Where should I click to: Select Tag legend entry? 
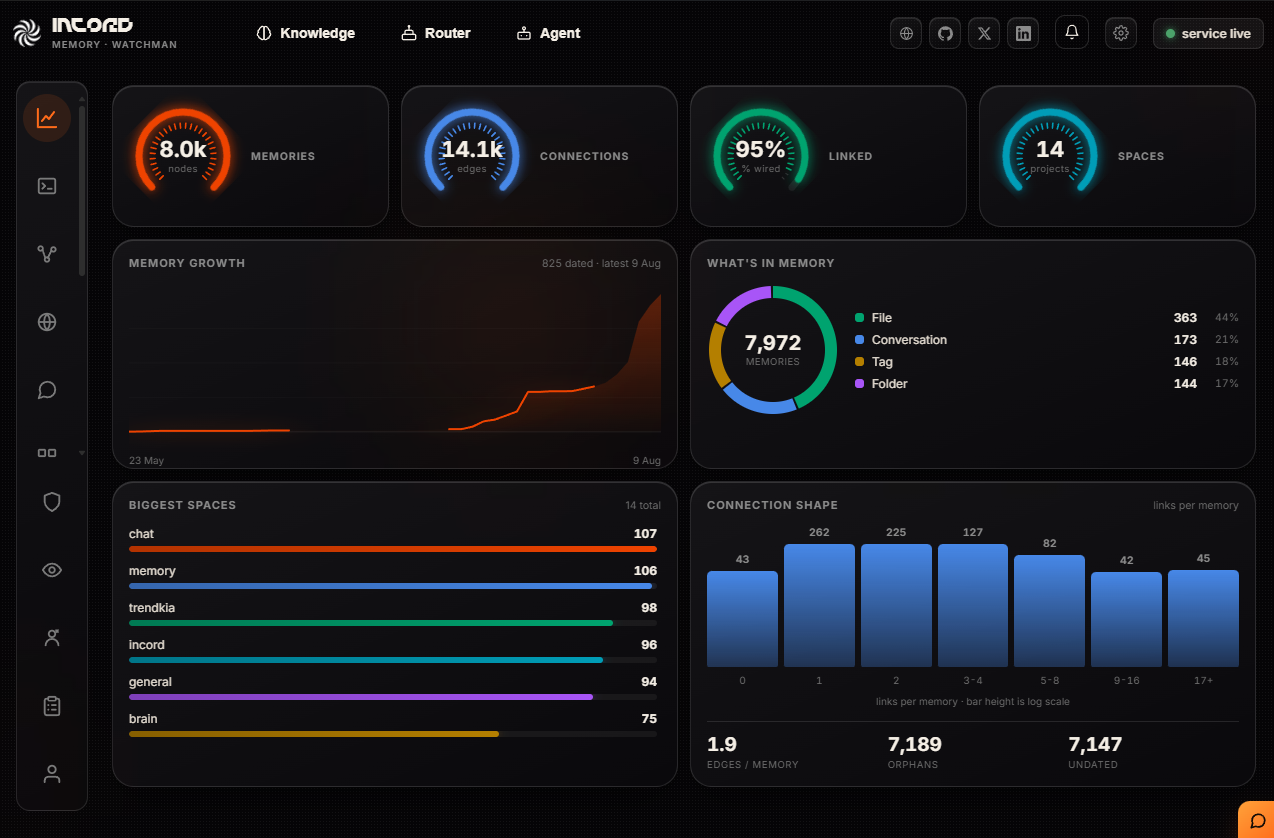point(1047,362)
